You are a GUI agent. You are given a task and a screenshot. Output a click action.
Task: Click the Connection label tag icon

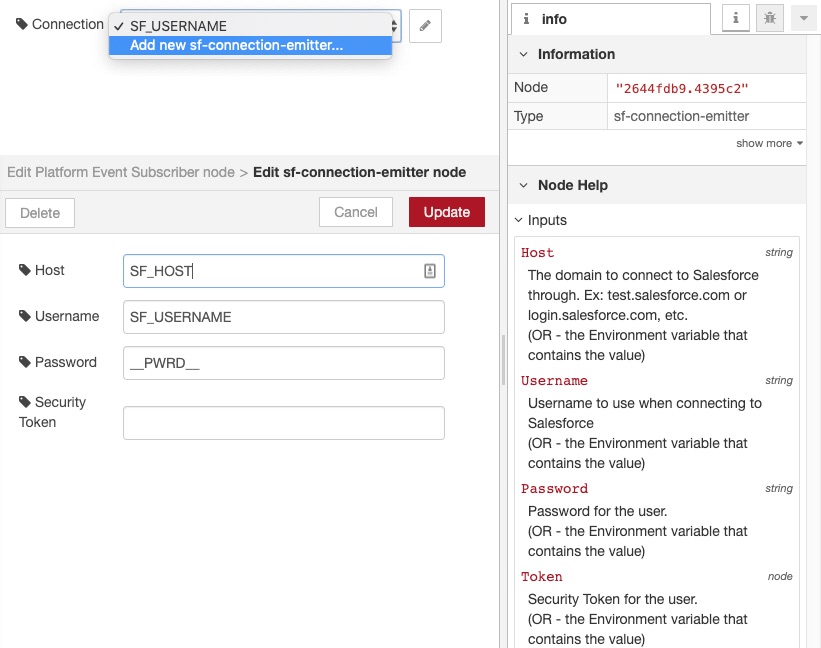(x=21, y=24)
